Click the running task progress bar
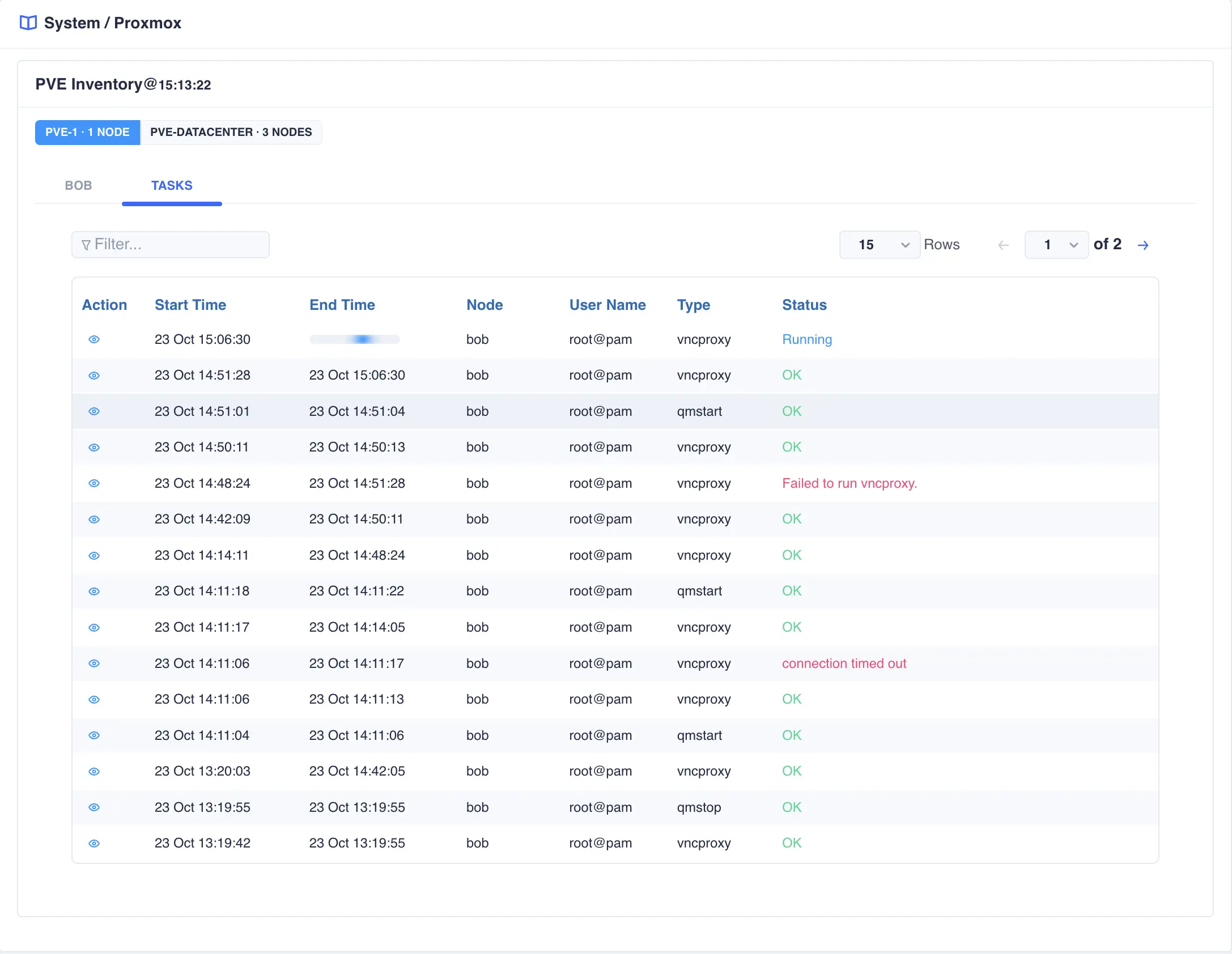1232x954 pixels. point(355,339)
